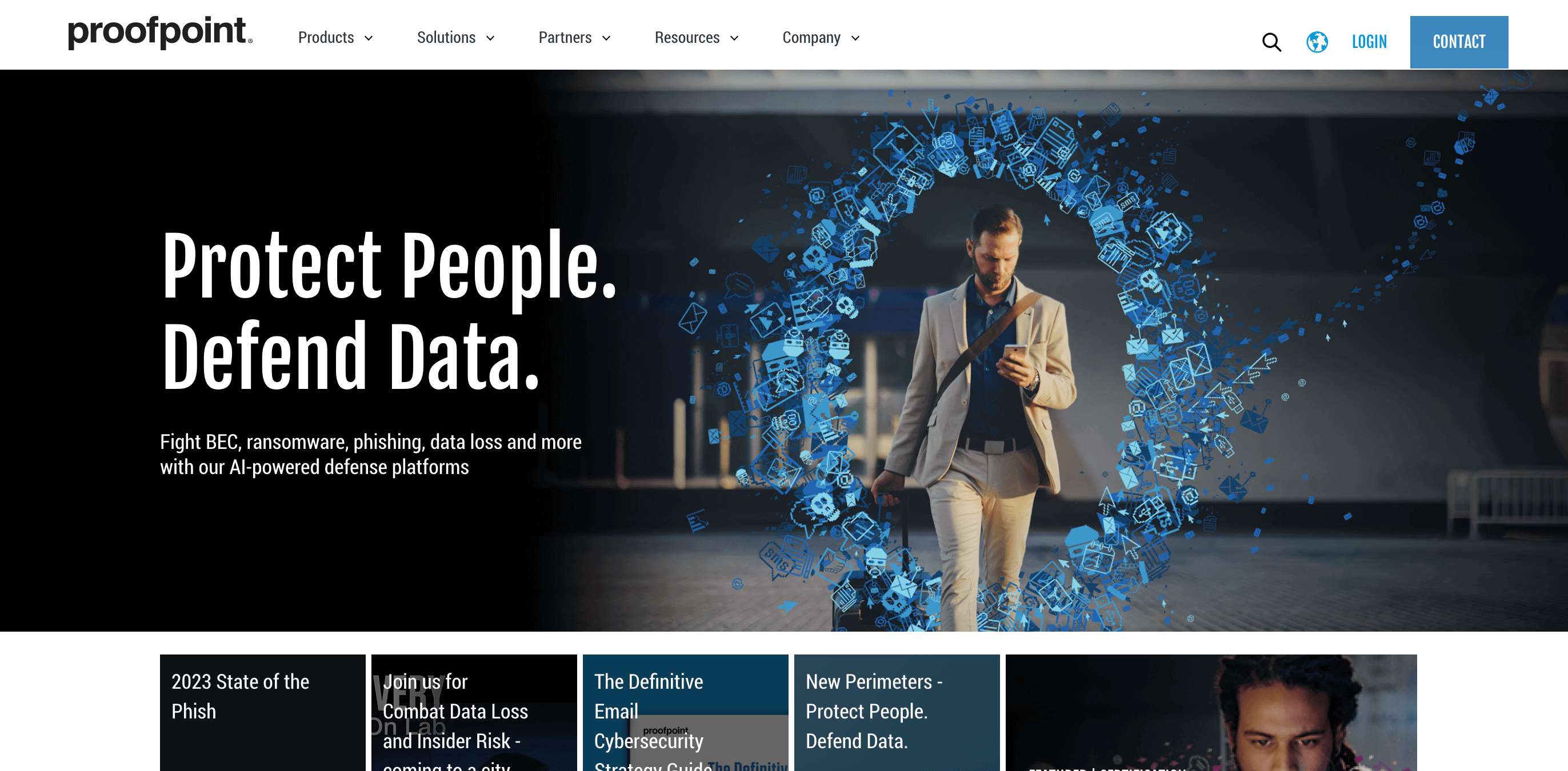Select the globe language icon

point(1317,42)
